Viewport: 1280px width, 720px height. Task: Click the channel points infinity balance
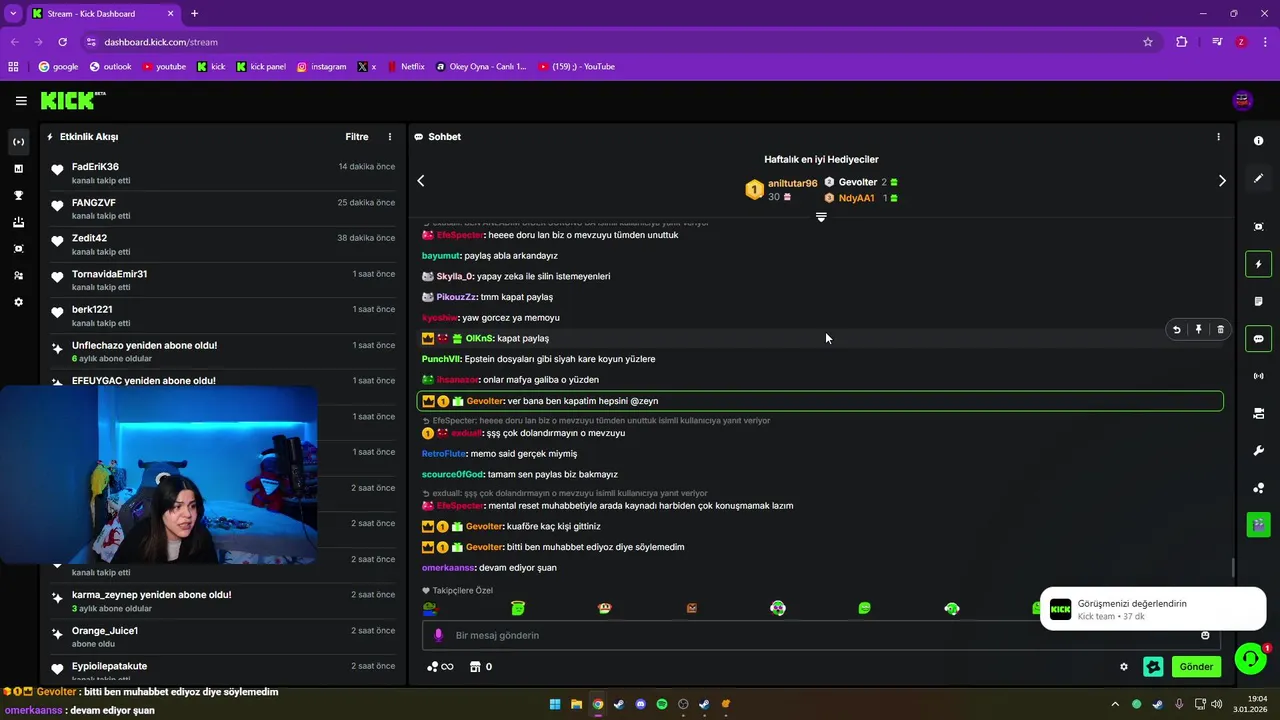click(440, 667)
